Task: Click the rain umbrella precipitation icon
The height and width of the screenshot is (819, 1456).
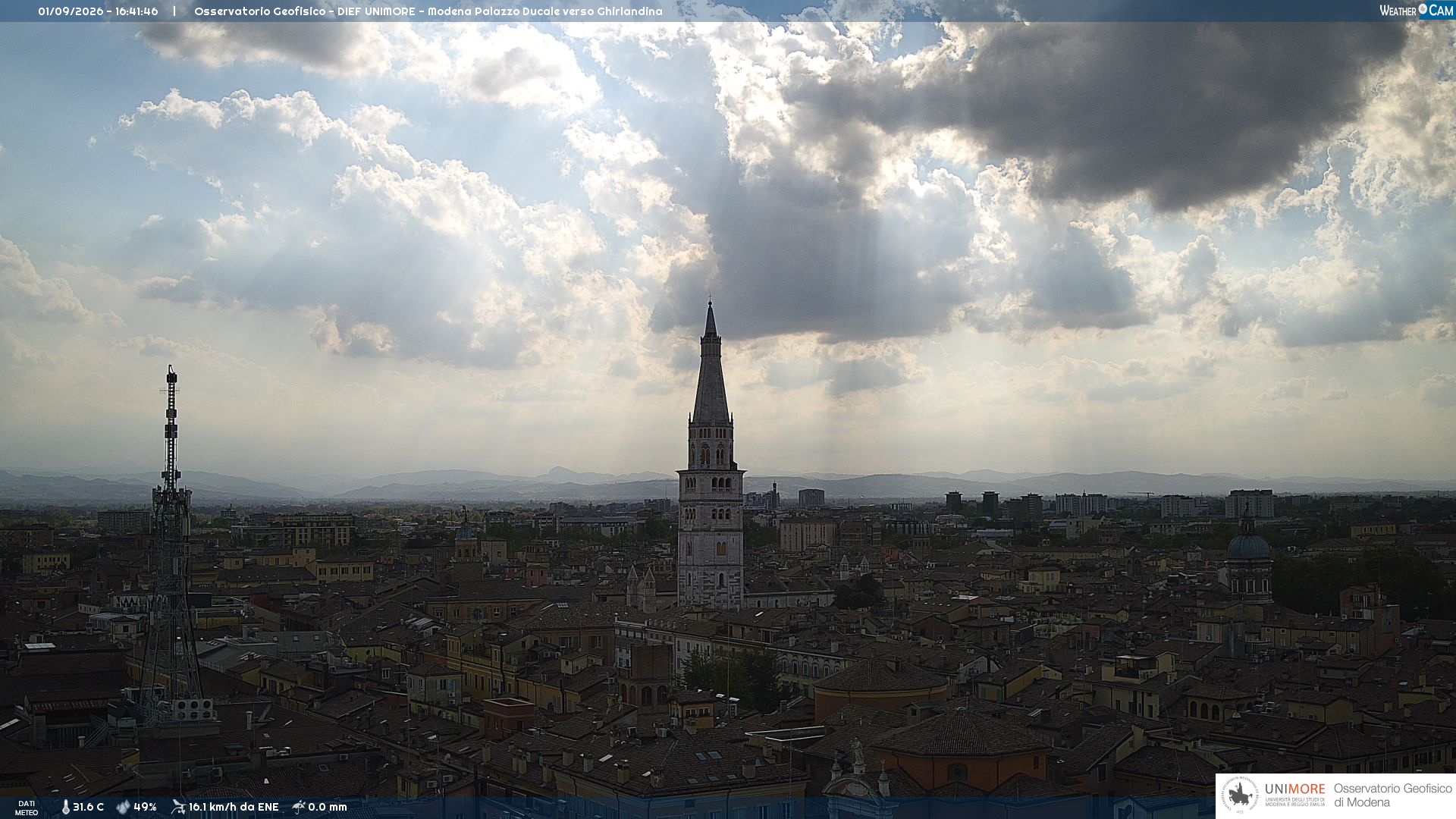Action: pos(299,807)
